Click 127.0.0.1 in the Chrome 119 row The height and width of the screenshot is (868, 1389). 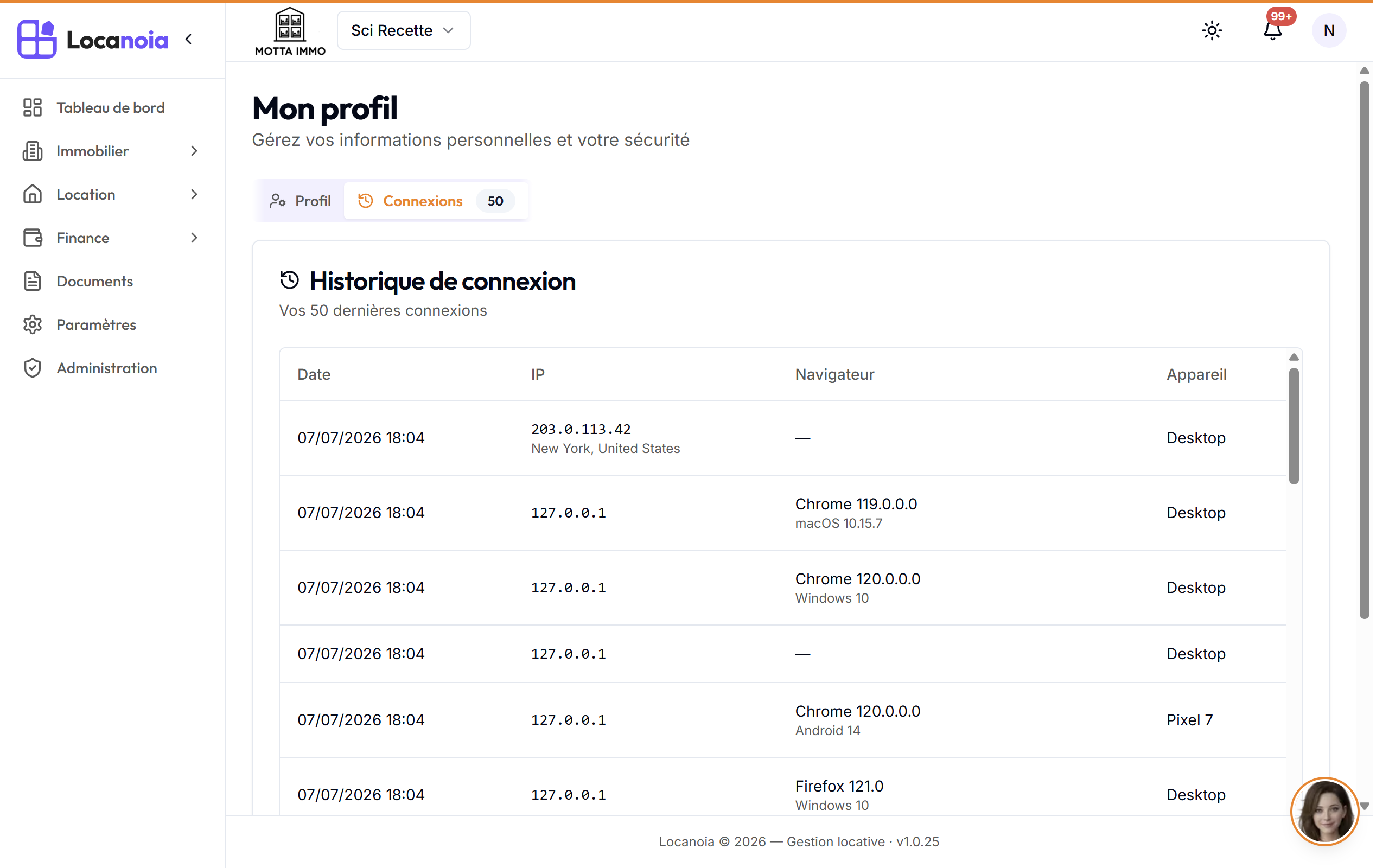pos(568,513)
